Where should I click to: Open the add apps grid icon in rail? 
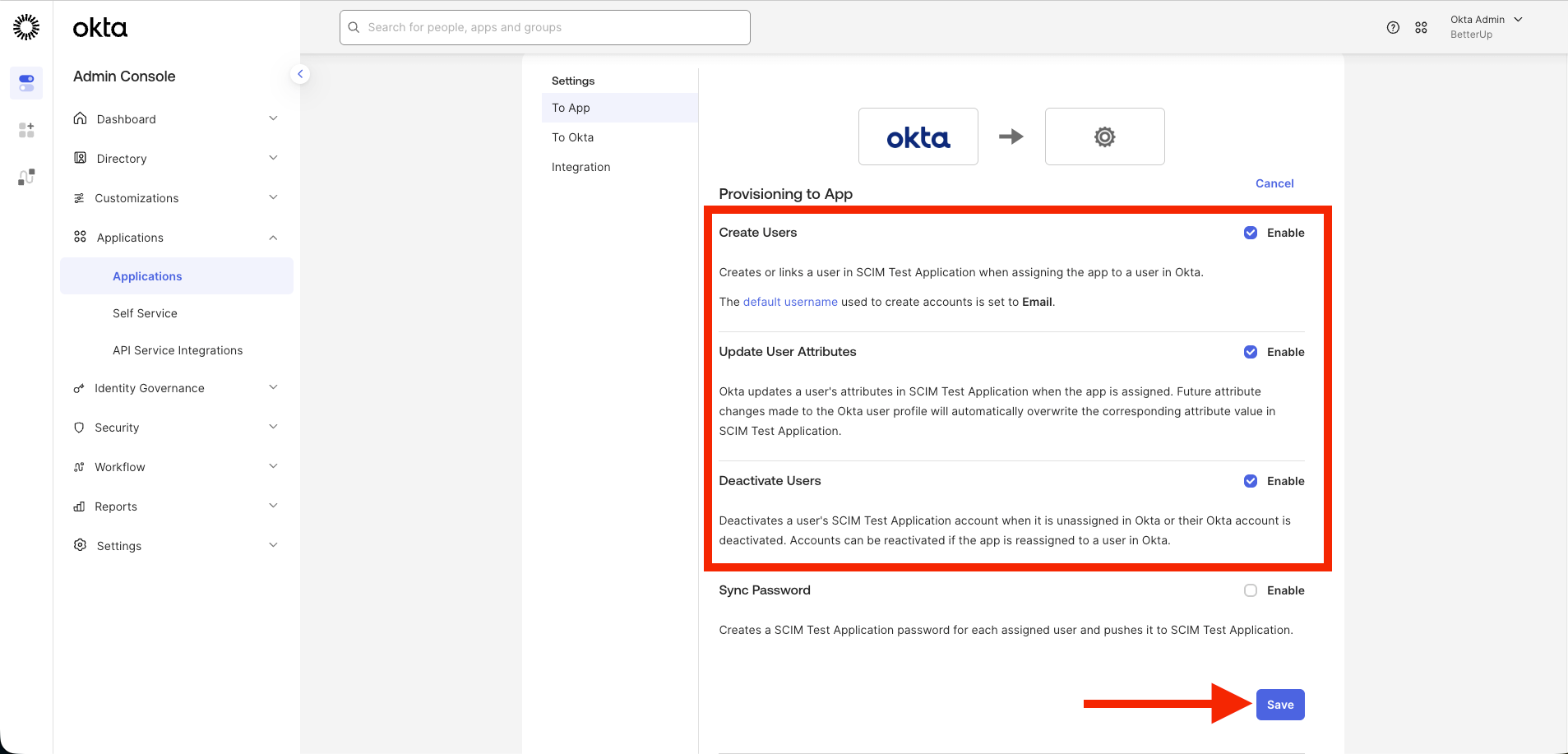(x=26, y=130)
